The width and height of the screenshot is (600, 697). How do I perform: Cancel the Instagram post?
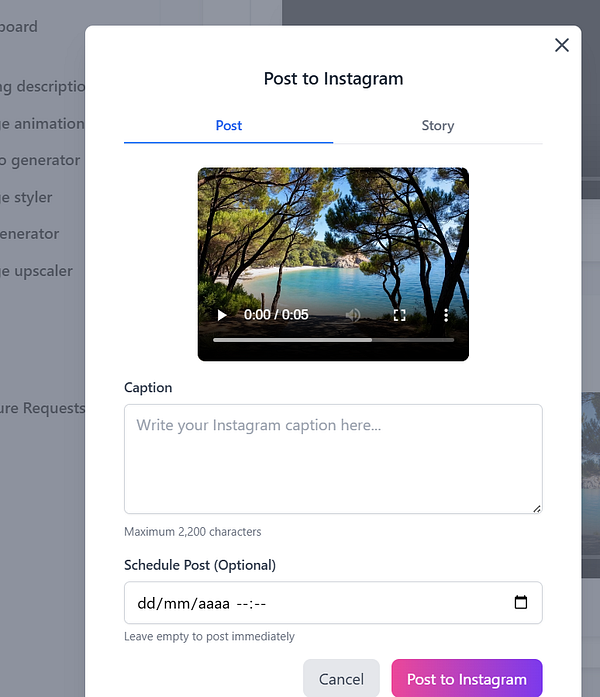(341, 679)
